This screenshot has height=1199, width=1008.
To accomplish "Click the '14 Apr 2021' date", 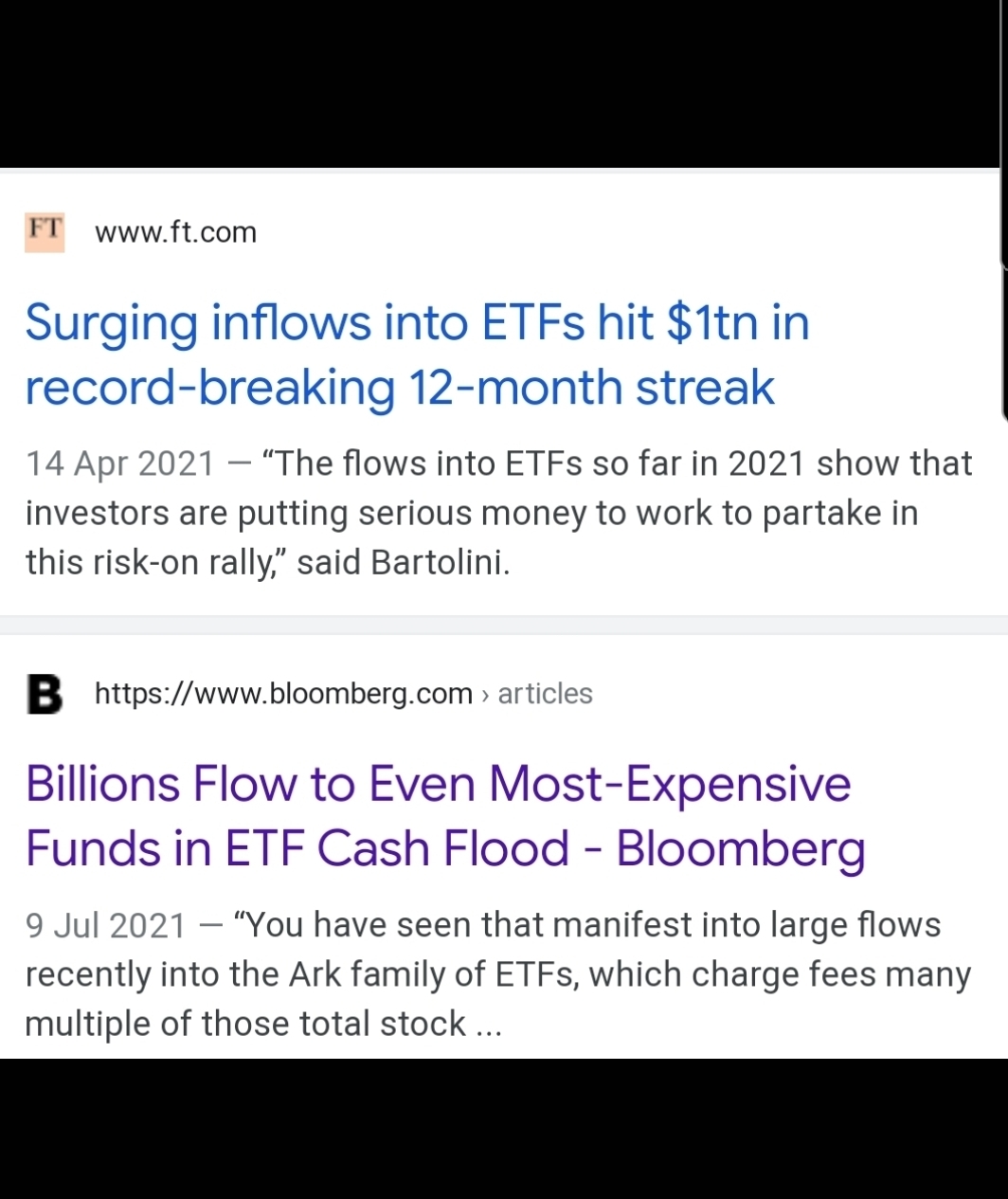I will coord(119,464).
